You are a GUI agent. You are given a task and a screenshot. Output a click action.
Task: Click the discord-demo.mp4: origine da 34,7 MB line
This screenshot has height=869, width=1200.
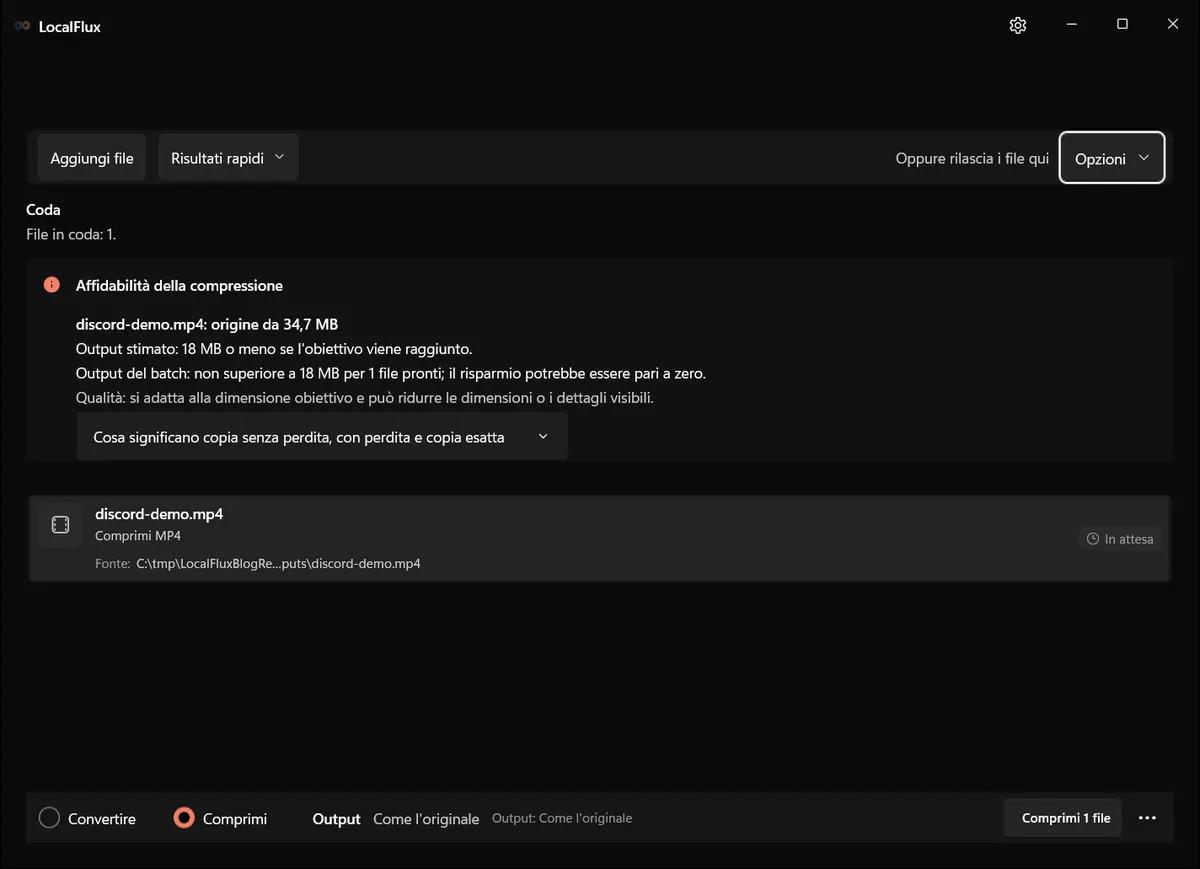(x=207, y=324)
